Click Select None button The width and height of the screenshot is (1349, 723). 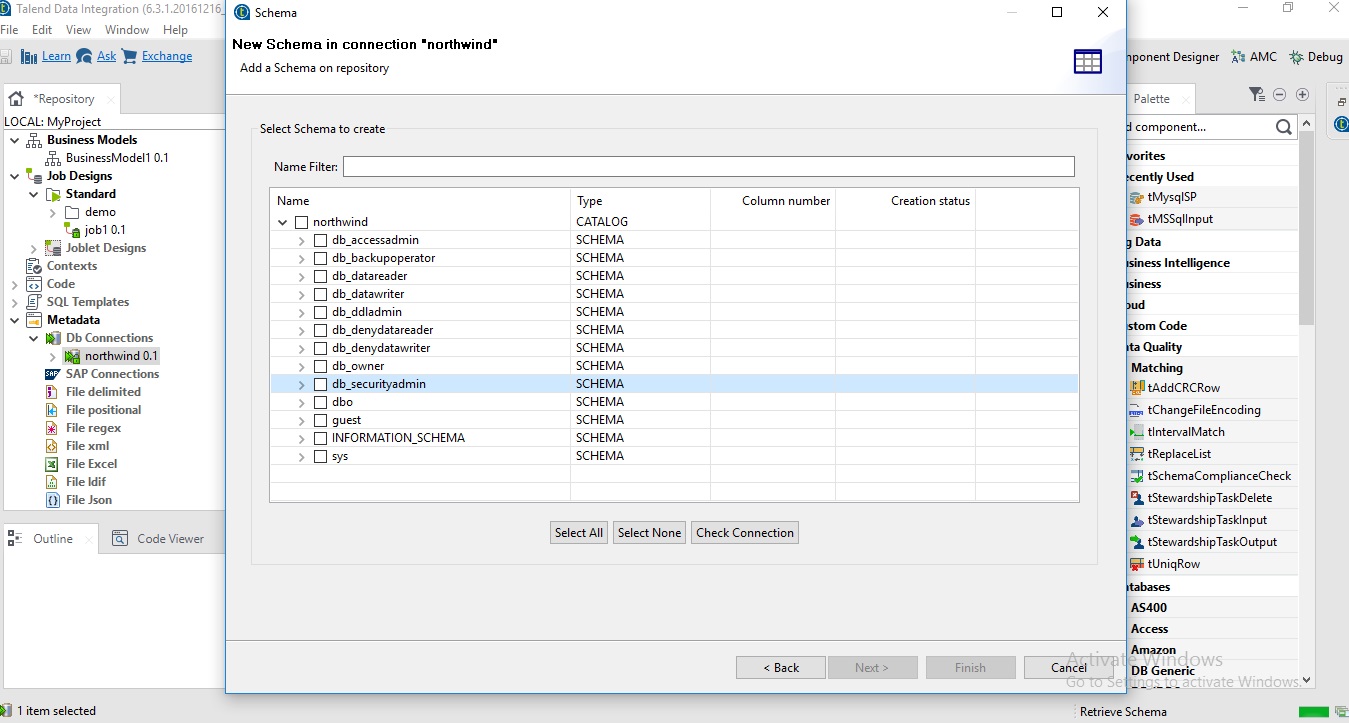tap(649, 533)
